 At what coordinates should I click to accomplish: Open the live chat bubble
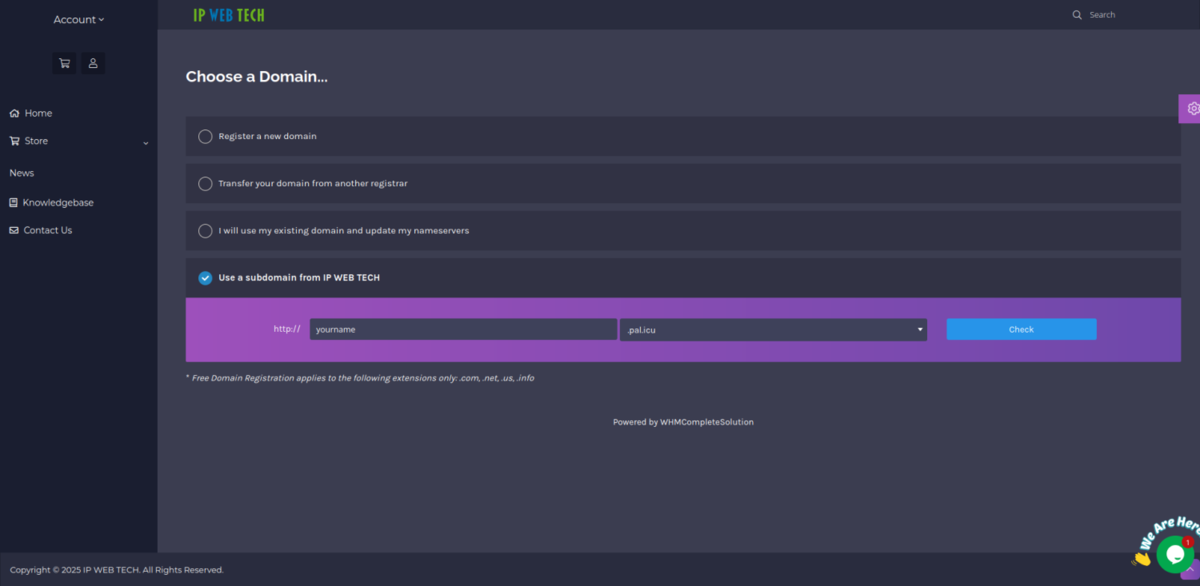point(1174,553)
